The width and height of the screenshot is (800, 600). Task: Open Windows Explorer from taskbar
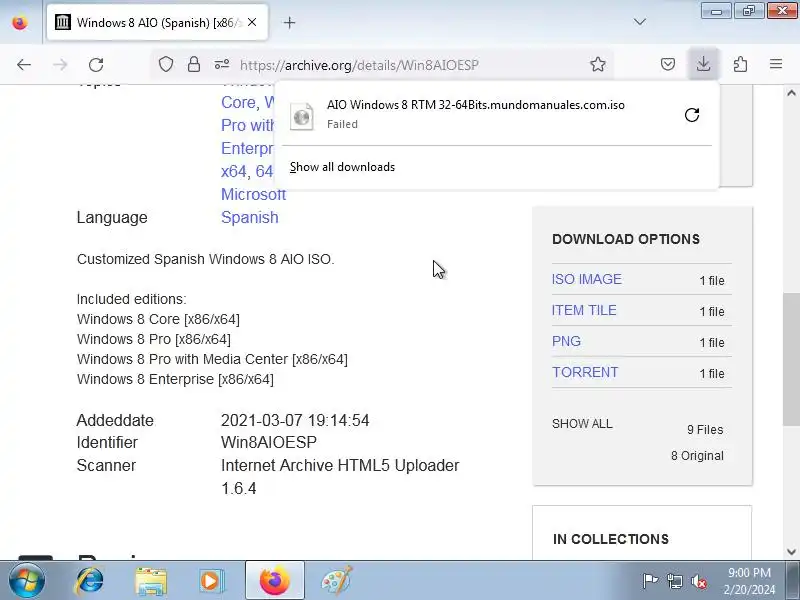click(x=151, y=581)
